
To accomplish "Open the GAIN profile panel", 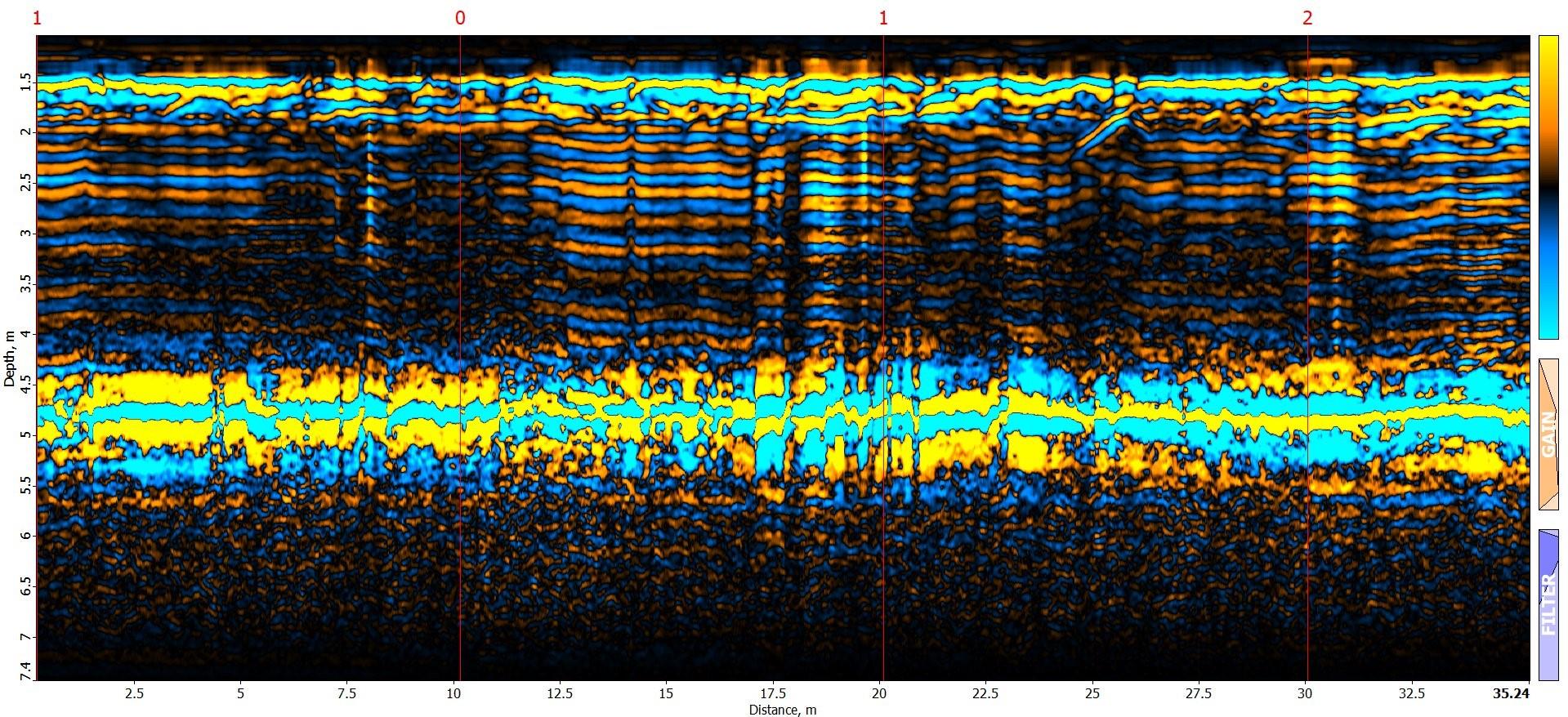I will point(1548,434).
